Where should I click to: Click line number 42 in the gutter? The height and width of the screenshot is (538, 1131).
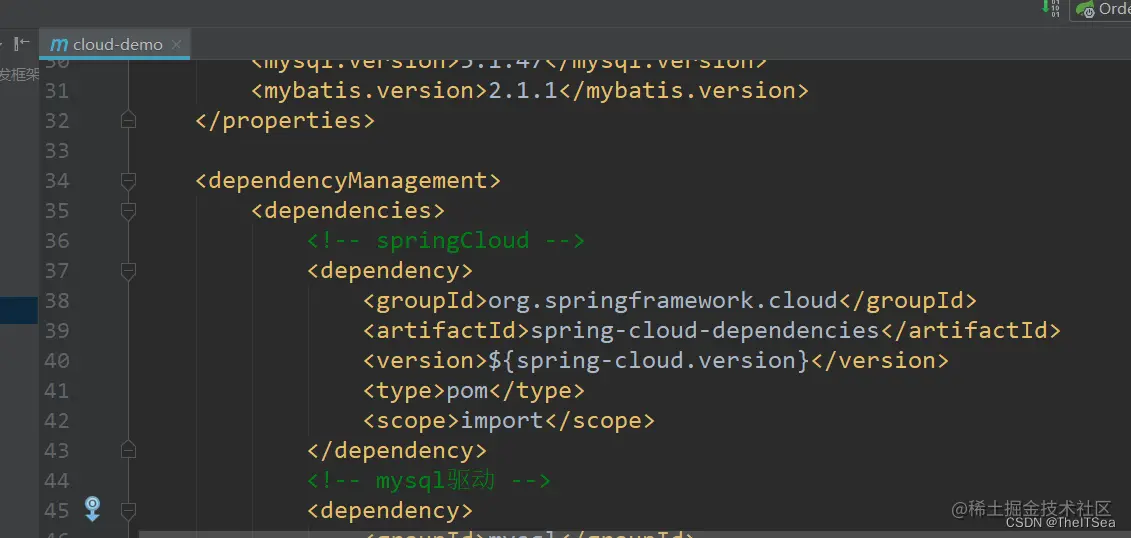coord(57,420)
